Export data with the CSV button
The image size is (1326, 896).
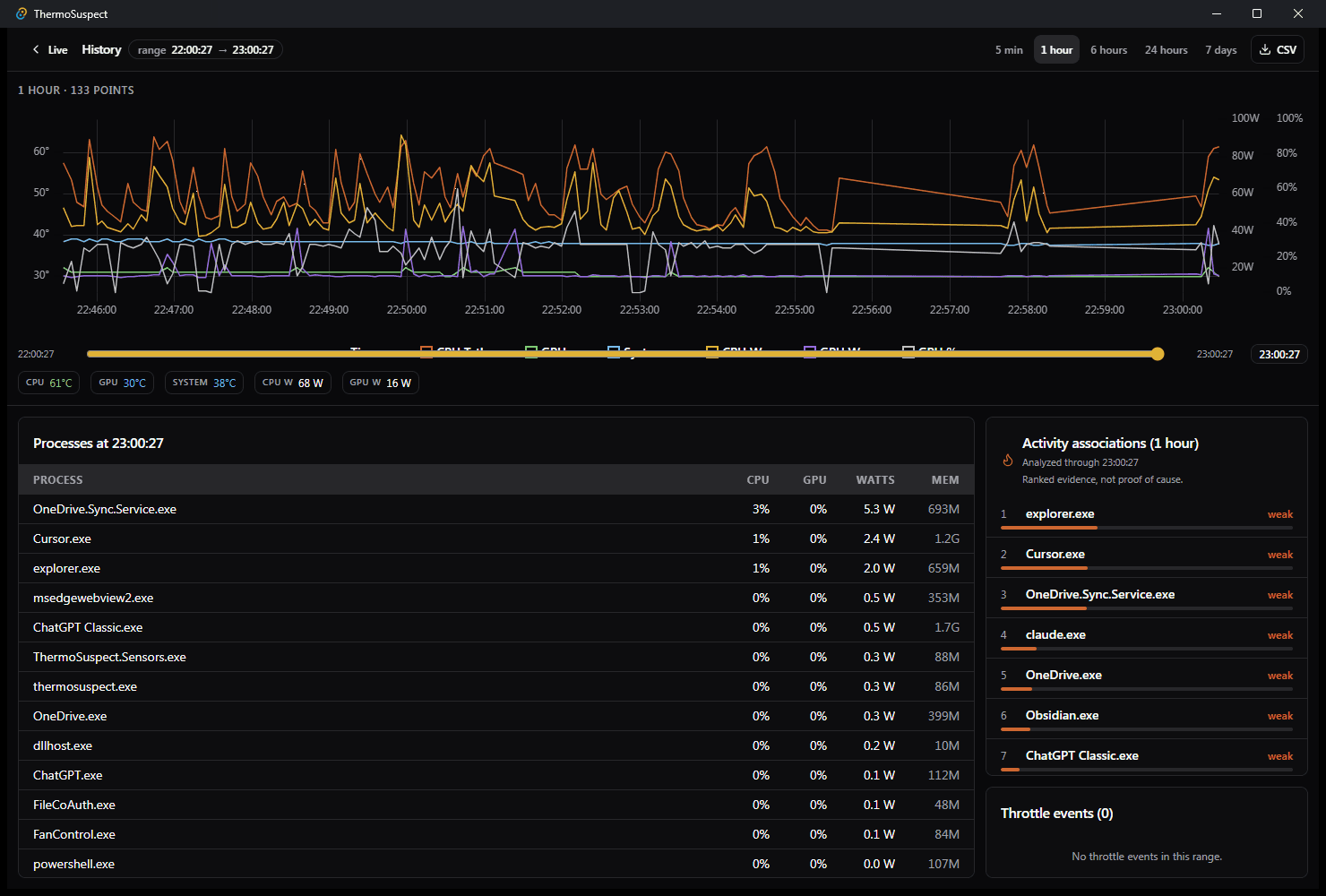click(x=1278, y=50)
